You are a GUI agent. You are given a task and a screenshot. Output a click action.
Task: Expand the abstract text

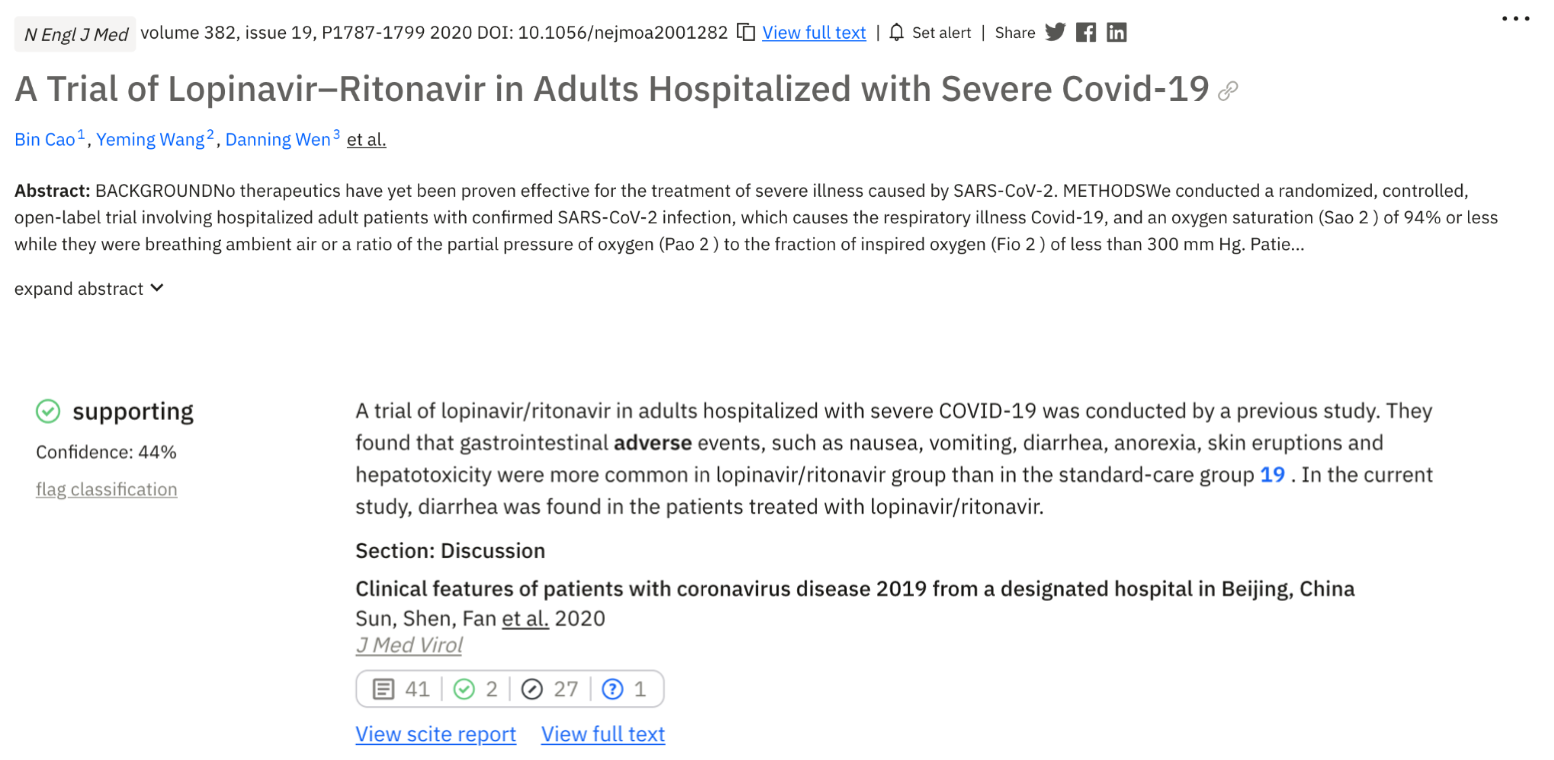pyautogui.click(x=89, y=288)
